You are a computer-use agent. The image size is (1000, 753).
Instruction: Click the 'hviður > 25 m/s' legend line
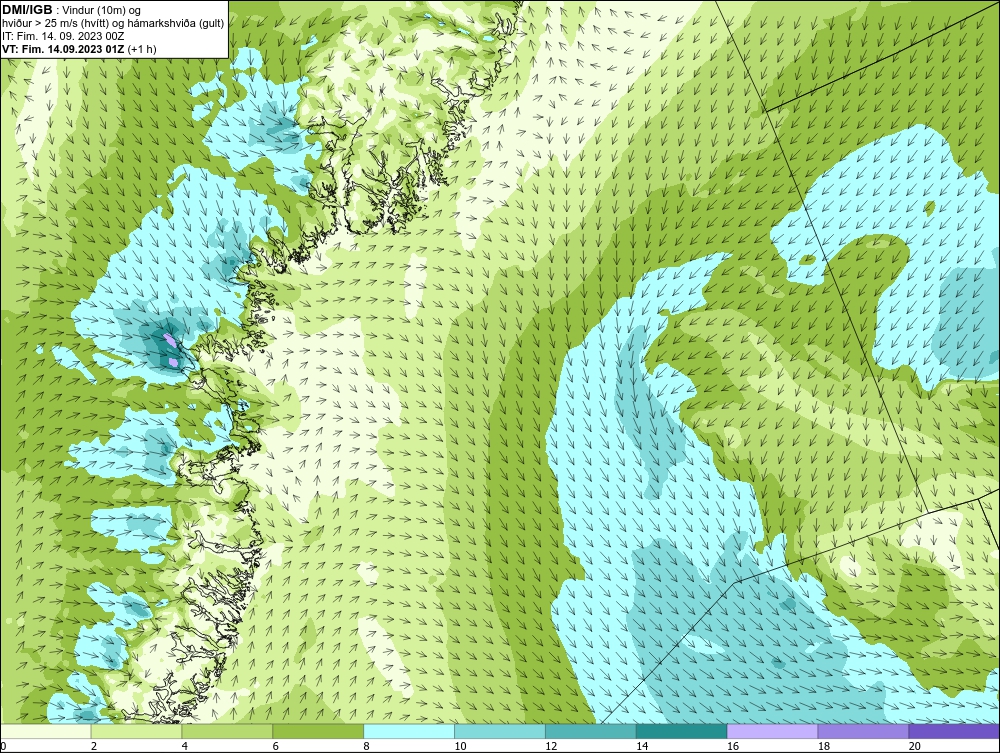point(113,24)
